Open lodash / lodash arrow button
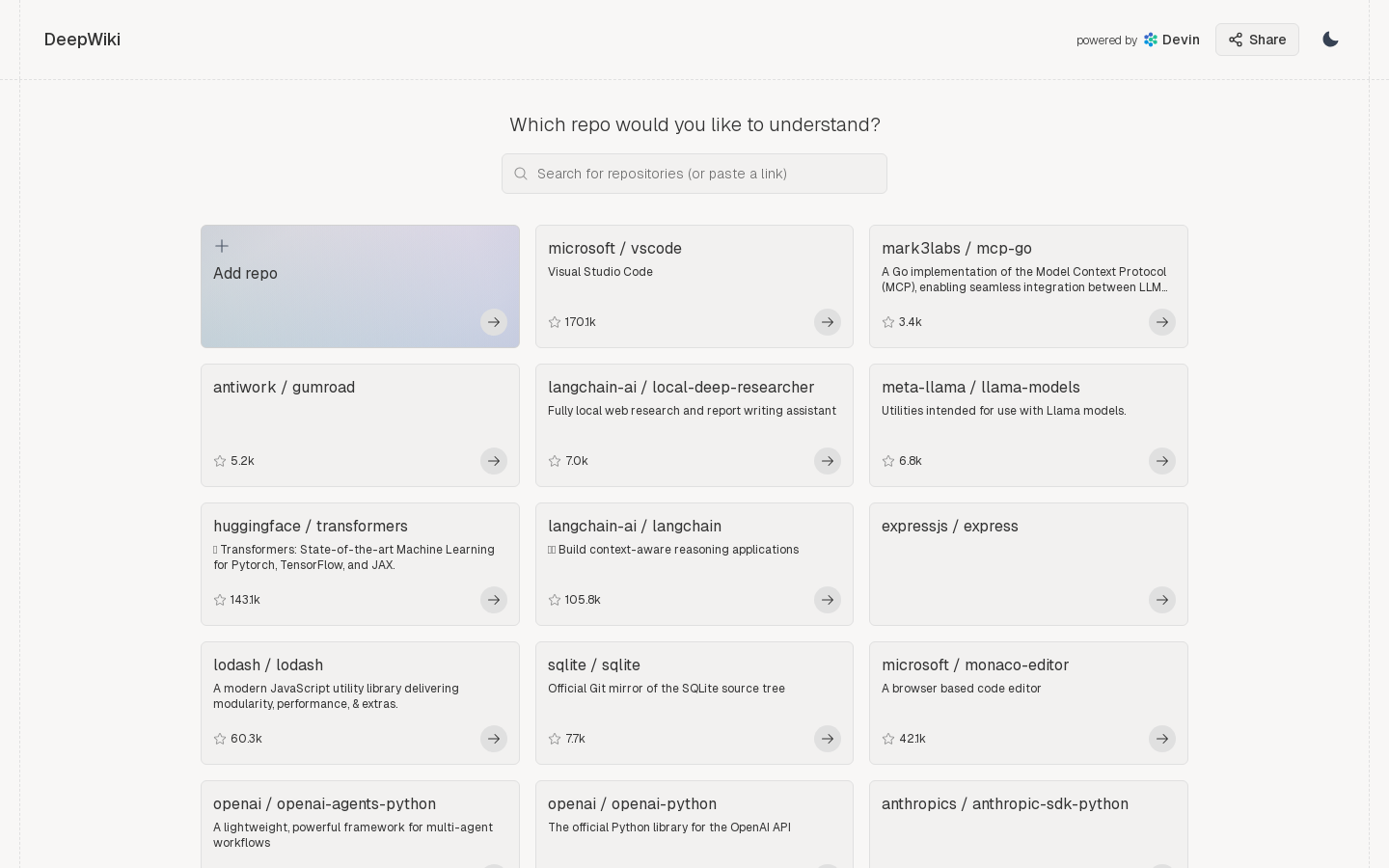 tap(494, 739)
